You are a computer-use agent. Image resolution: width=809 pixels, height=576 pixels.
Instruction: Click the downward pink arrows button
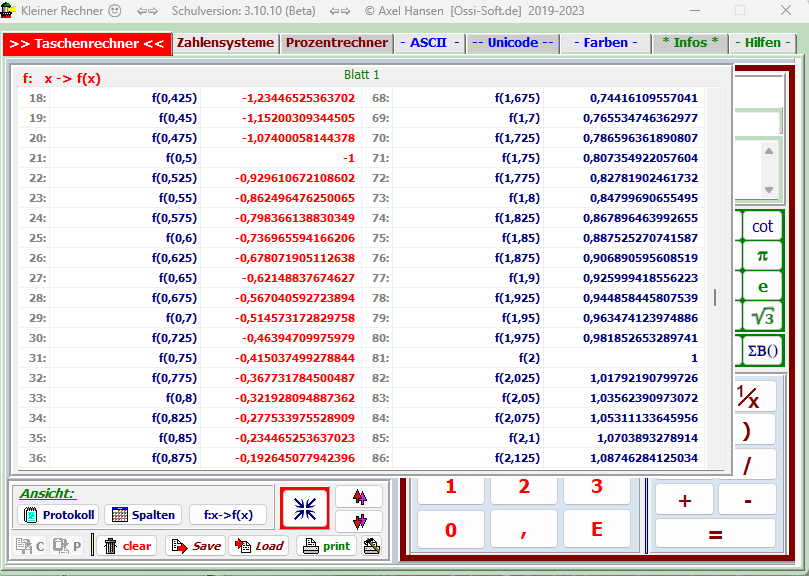tap(358, 522)
